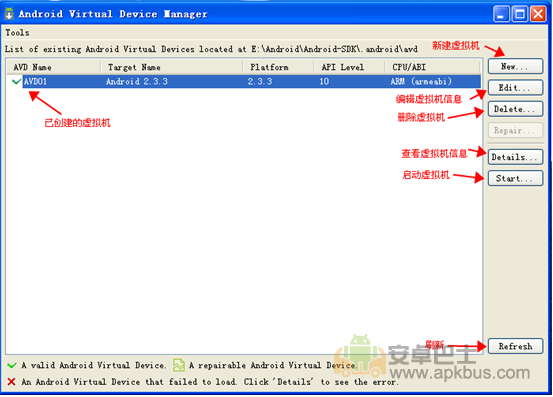Click the API Level column header
553x397 pixels.
[349, 67]
